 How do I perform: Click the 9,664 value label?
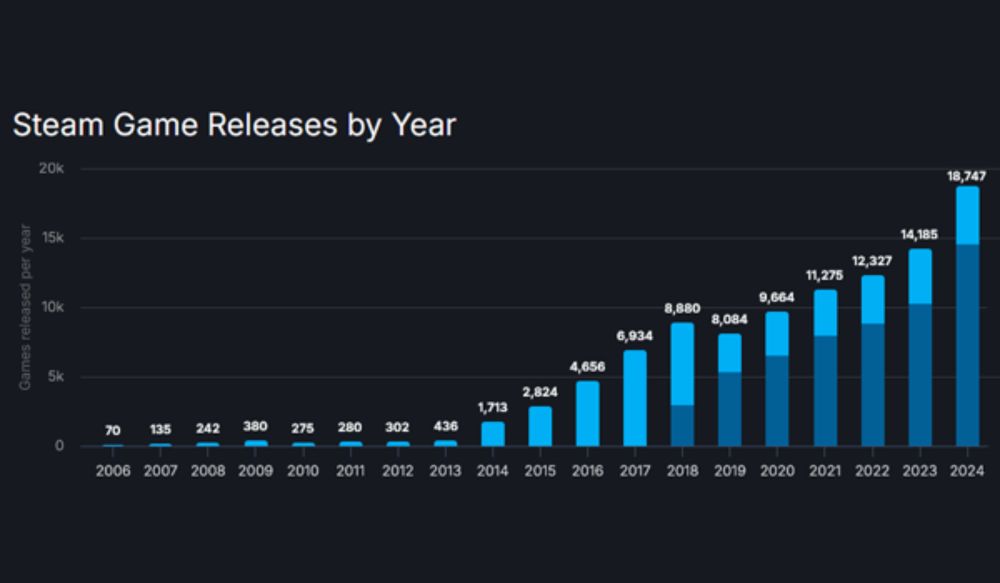point(776,297)
